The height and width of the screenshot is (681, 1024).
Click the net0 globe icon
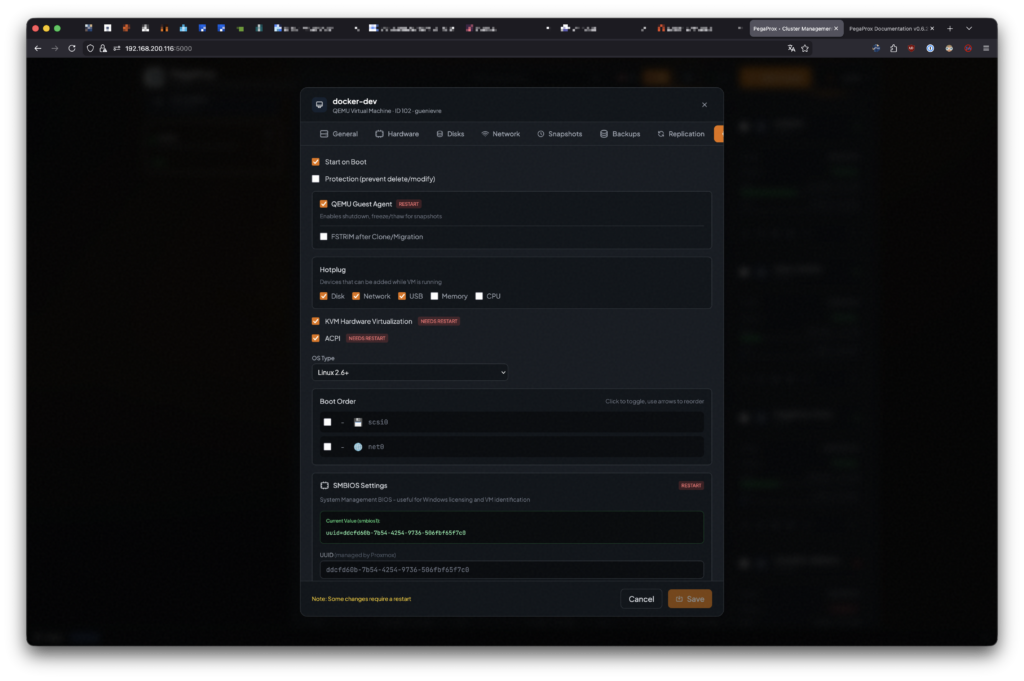(358, 447)
